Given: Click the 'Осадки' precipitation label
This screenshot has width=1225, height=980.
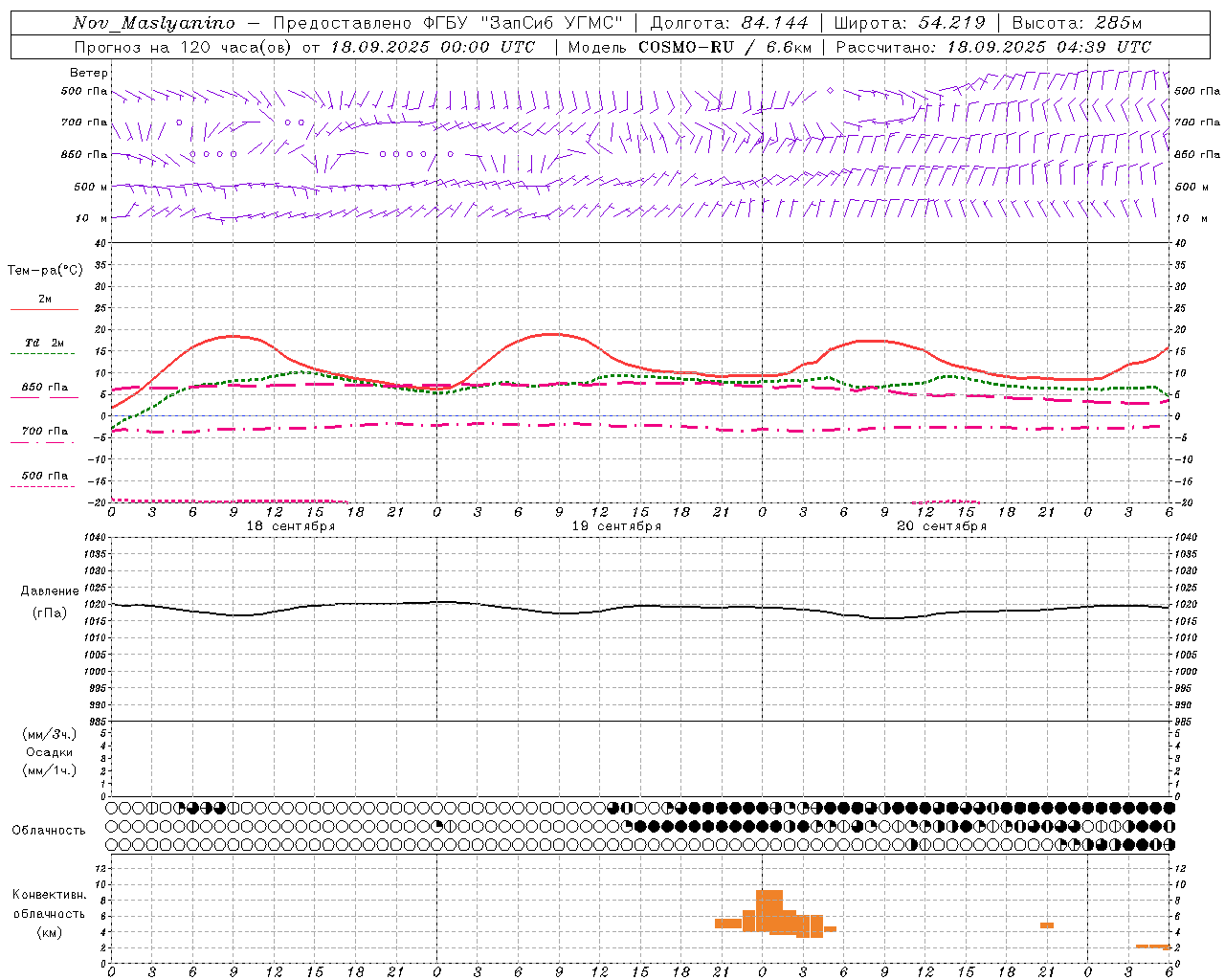Looking at the screenshot, I should point(50,752).
